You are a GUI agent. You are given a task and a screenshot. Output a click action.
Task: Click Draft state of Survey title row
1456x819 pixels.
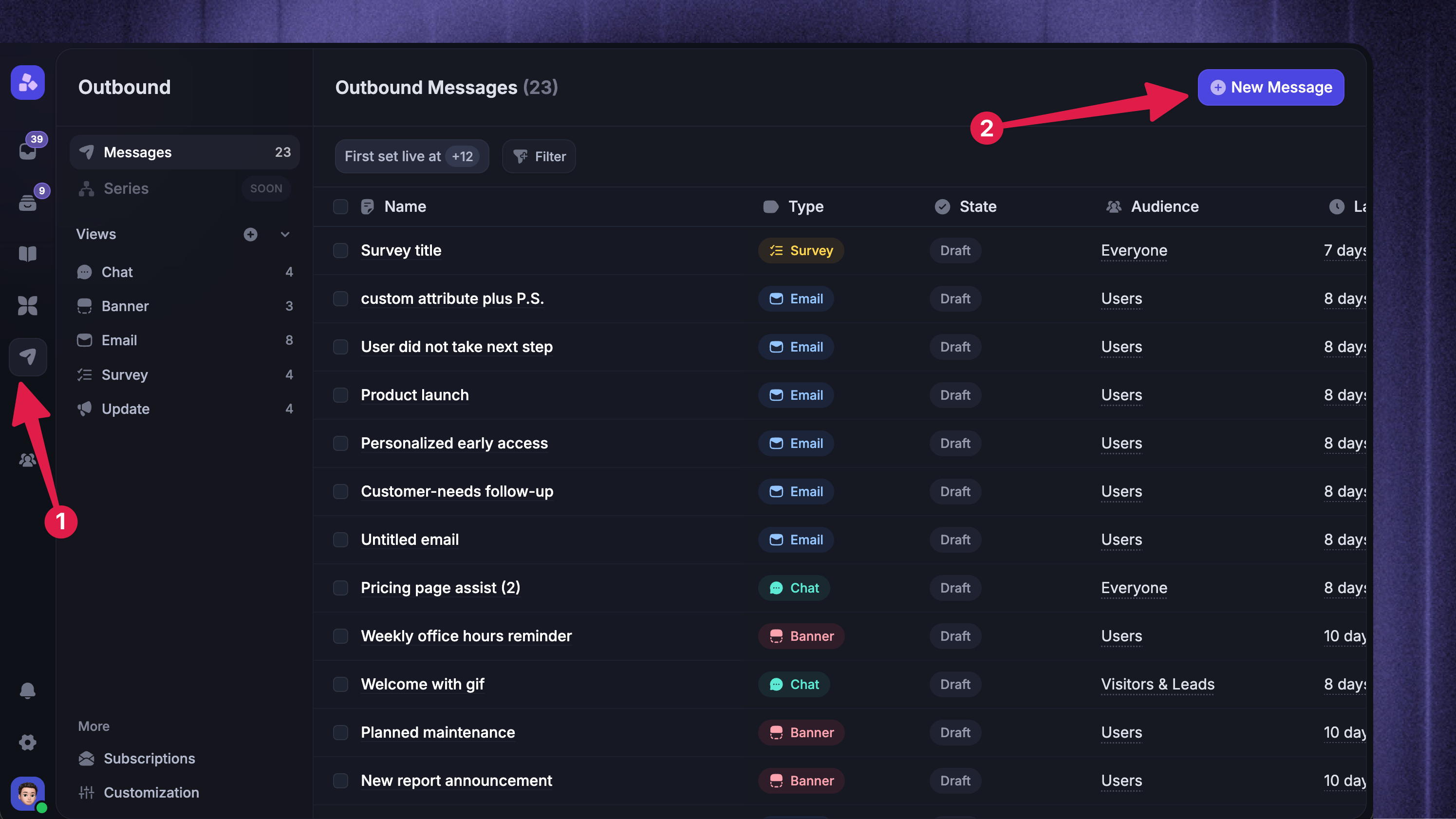[955, 250]
